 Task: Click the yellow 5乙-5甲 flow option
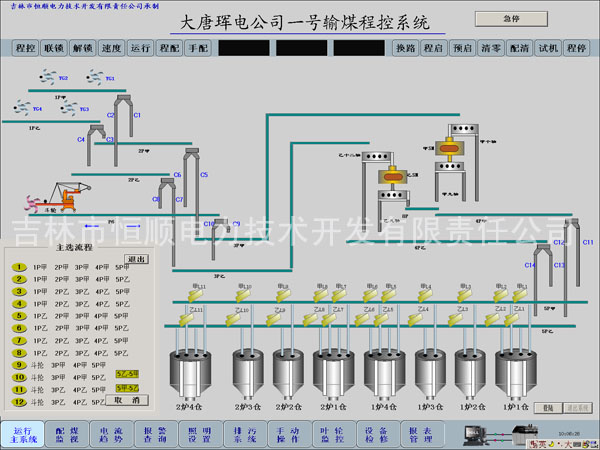pyautogui.click(x=127, y=373)
